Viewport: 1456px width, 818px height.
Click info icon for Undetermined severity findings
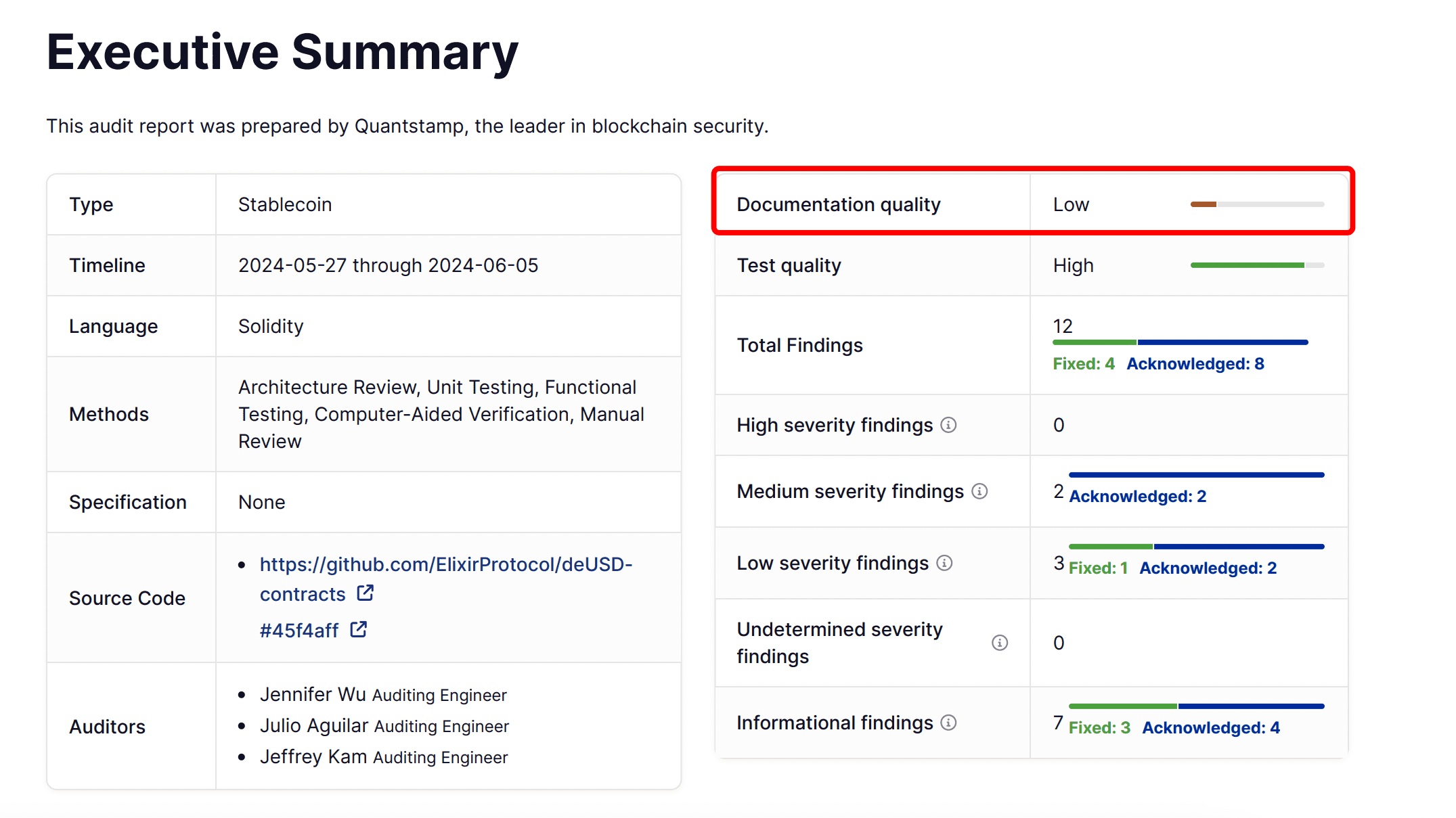[1000, 643]
